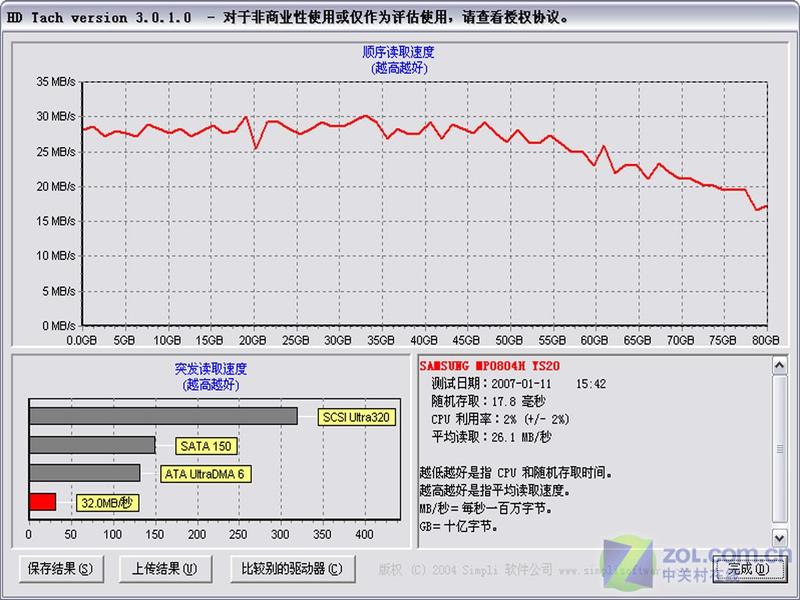Image resolution: width=800 pixels, height=600 pixels.
Task: Click the 突发读取速度 chart title
Action: point(211,368)
